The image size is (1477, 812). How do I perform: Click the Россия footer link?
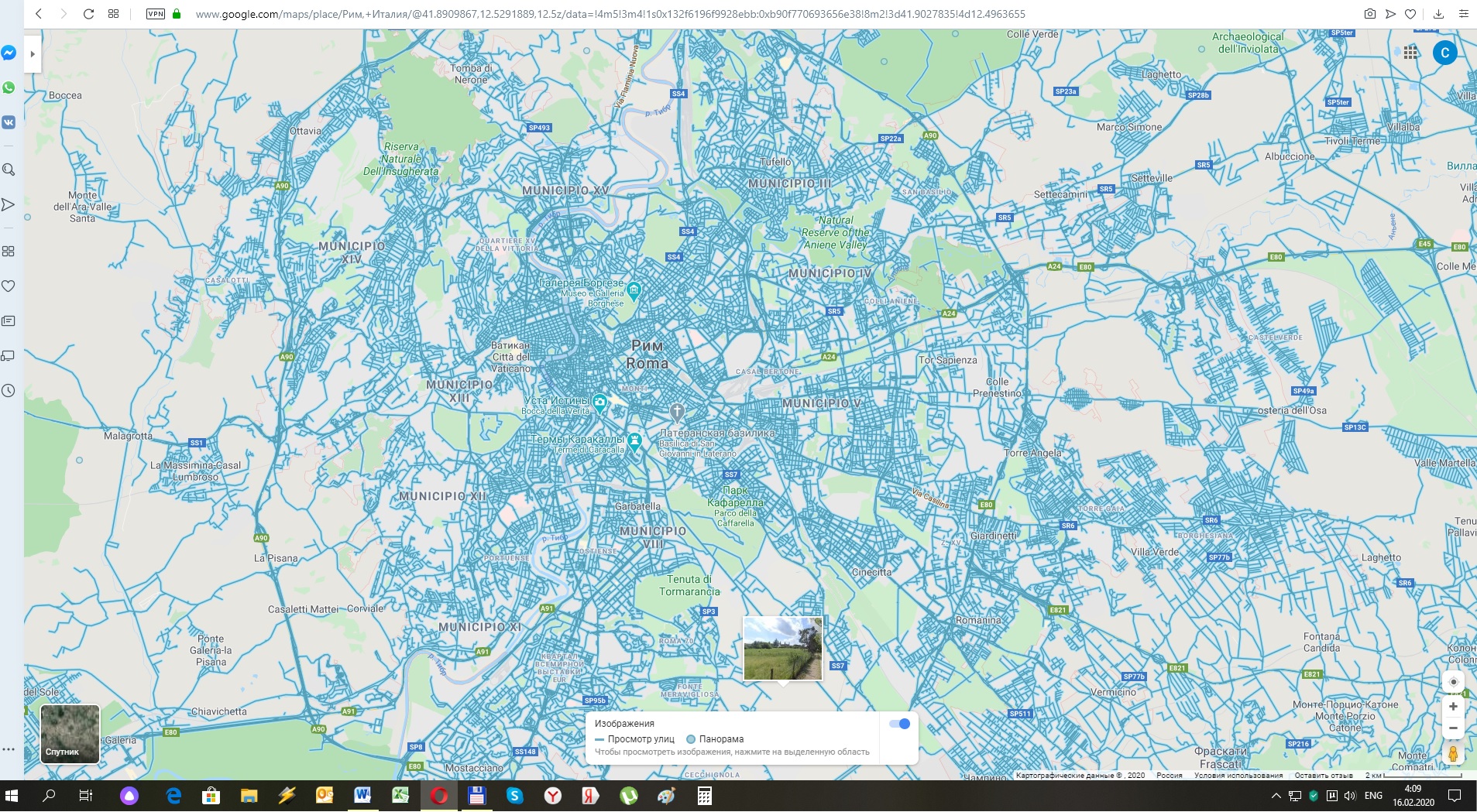[1170, 775]
